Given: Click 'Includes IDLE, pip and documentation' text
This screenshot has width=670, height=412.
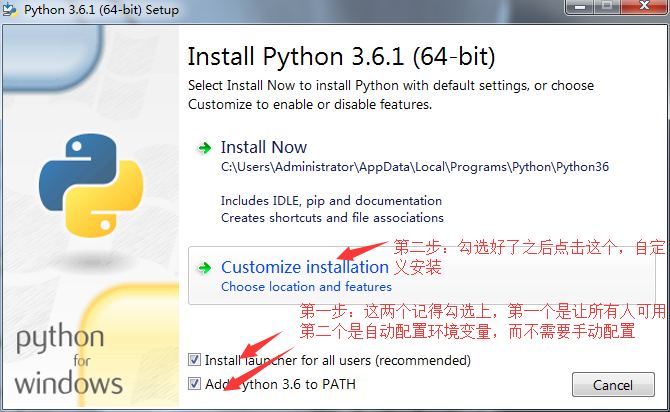Looking at the screenshot, I should 331,200.
